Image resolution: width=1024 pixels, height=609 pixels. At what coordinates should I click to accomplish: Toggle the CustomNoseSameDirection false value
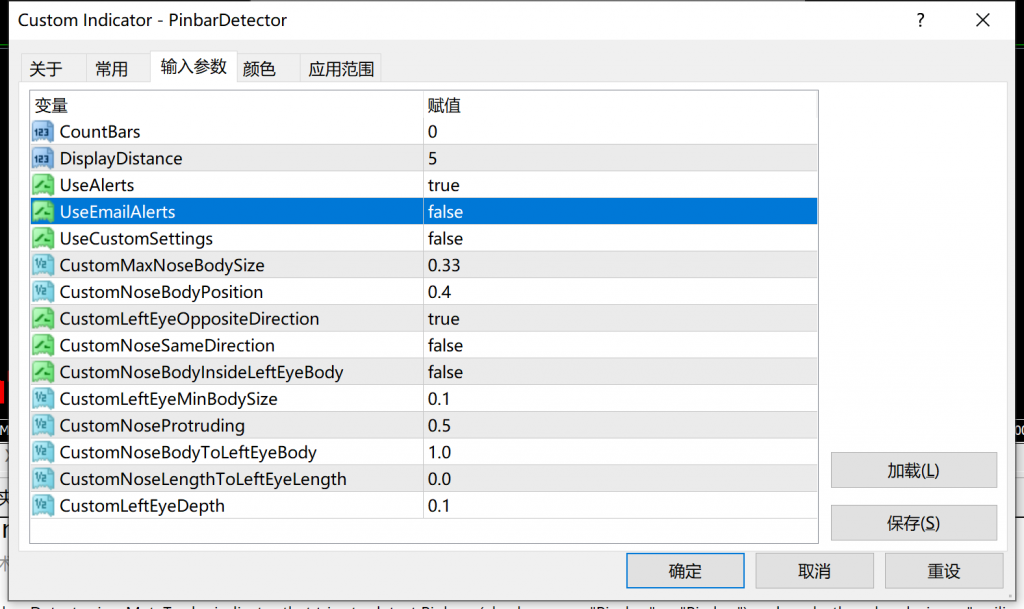(445, 346)
